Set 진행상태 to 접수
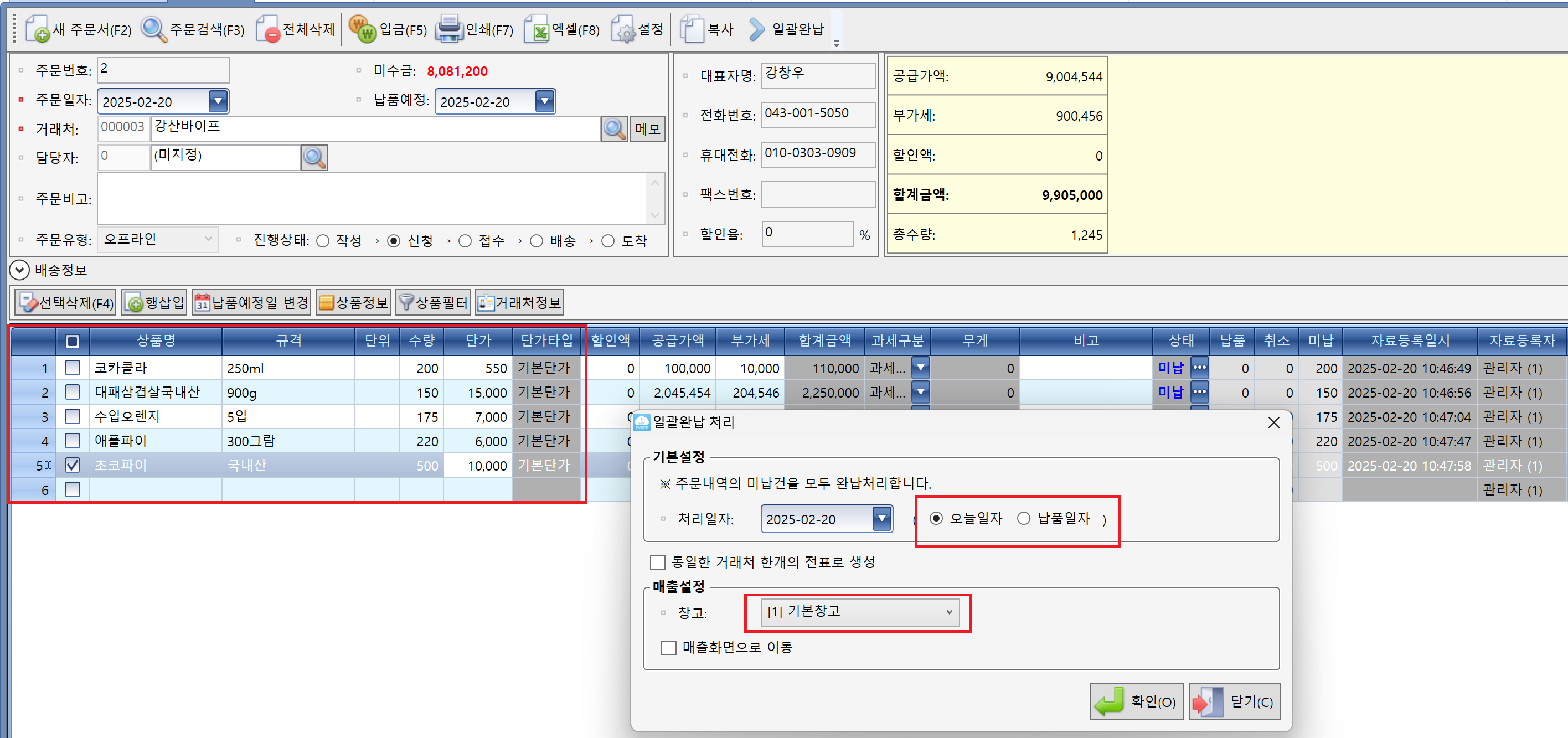This screenshot has width=1568, height=738. tap(465, 241)
